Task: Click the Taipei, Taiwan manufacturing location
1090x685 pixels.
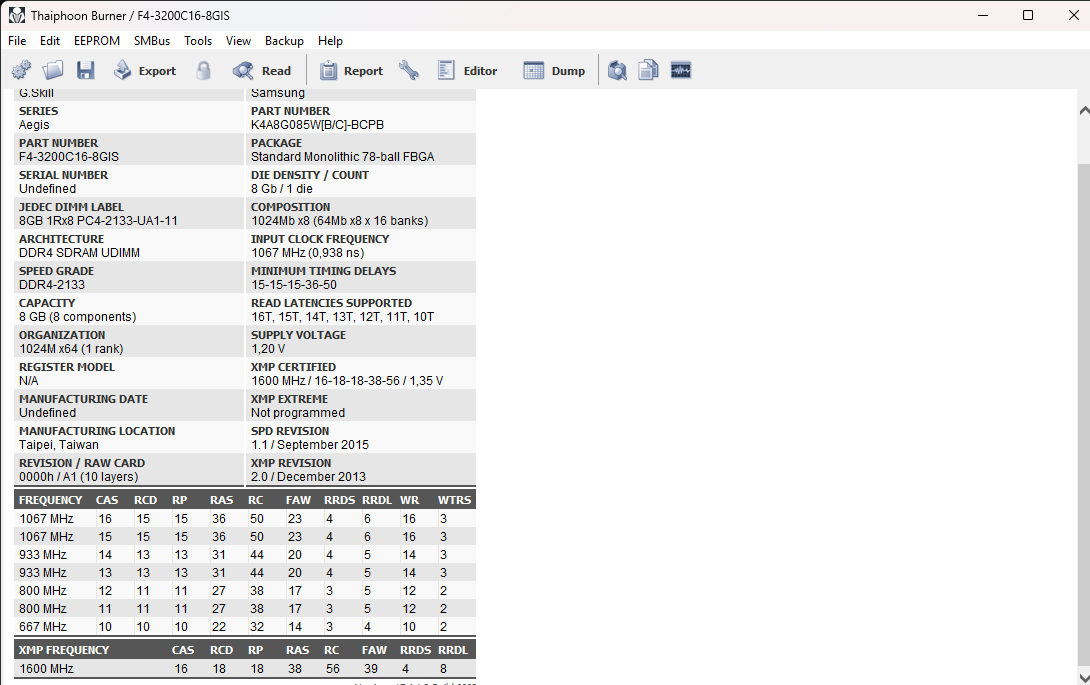Action: (x=58, y=444)
